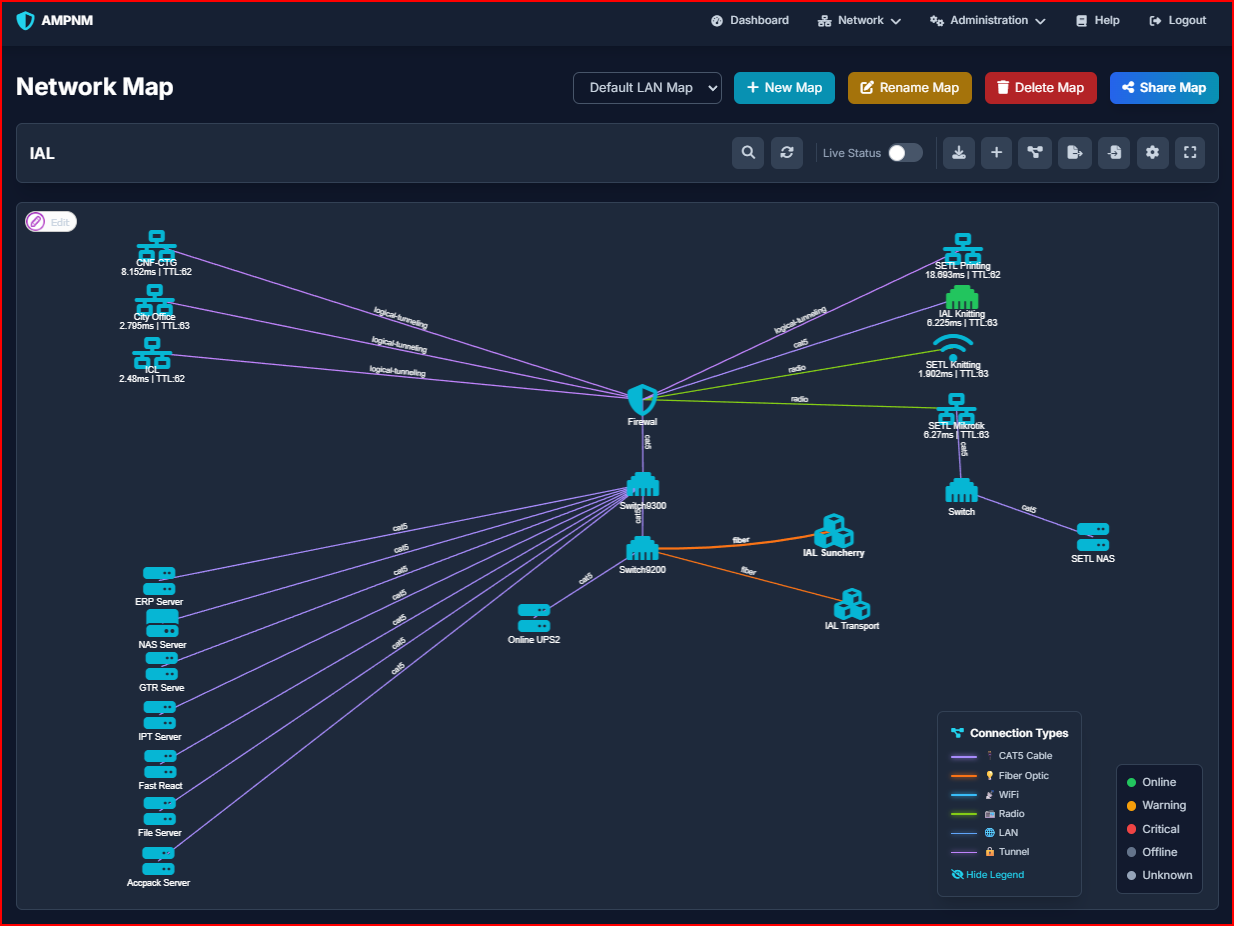The height and width of the screenshot is (926, 1234).
Task: Click the Offline legend label
Action: 1160,852
